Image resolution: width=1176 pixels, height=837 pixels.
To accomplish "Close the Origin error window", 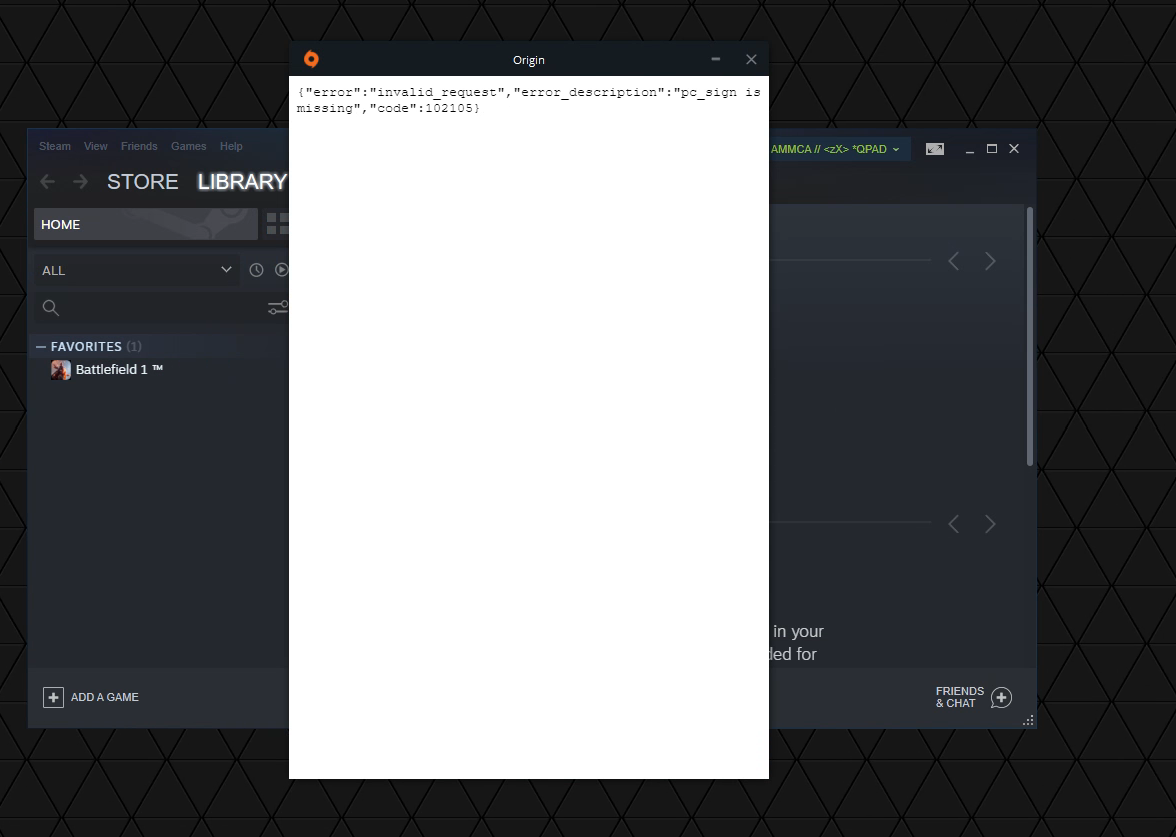I will 751,59.
